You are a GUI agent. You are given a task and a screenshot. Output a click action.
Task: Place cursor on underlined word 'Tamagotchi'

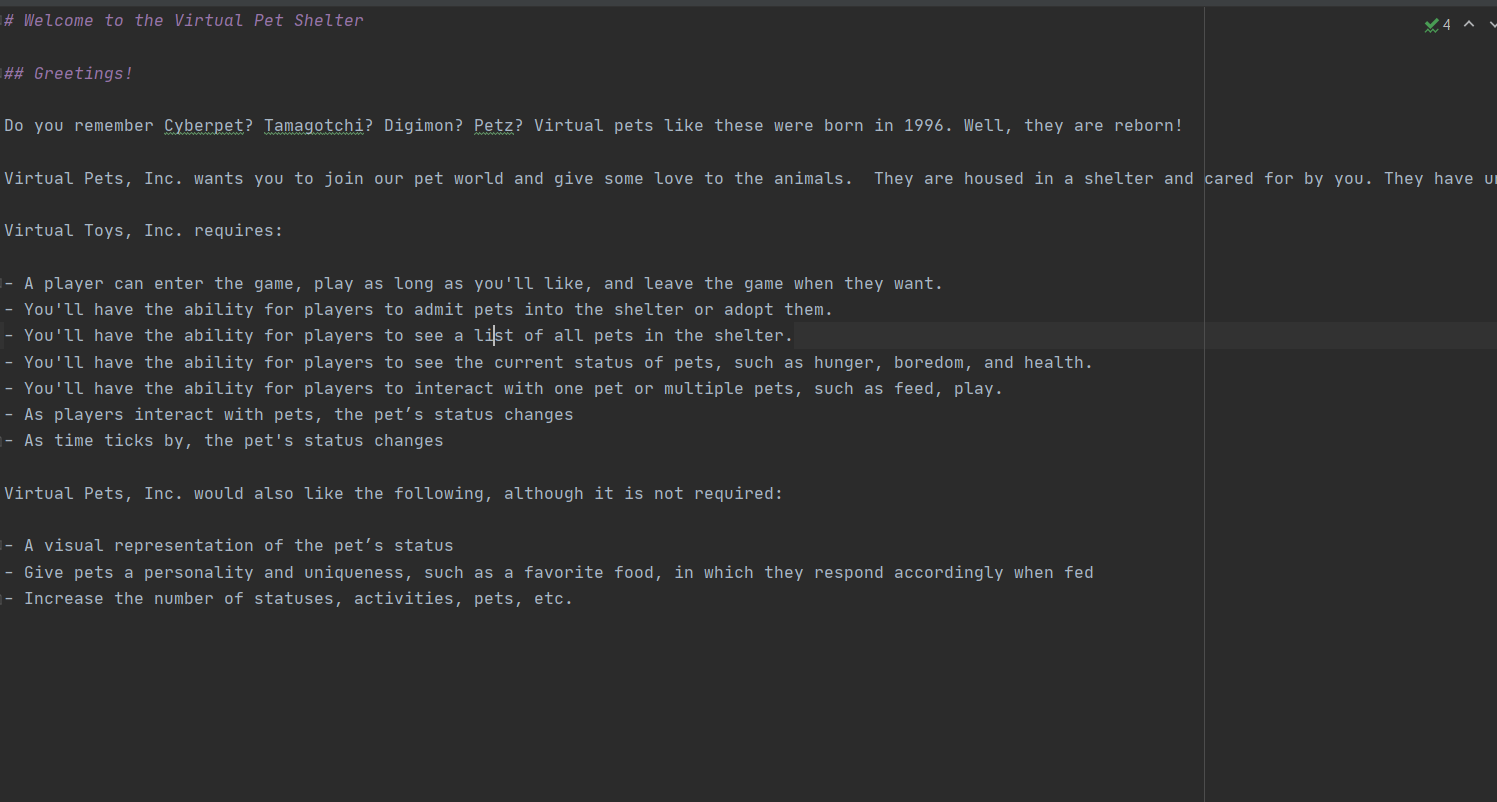click(314, 126)
